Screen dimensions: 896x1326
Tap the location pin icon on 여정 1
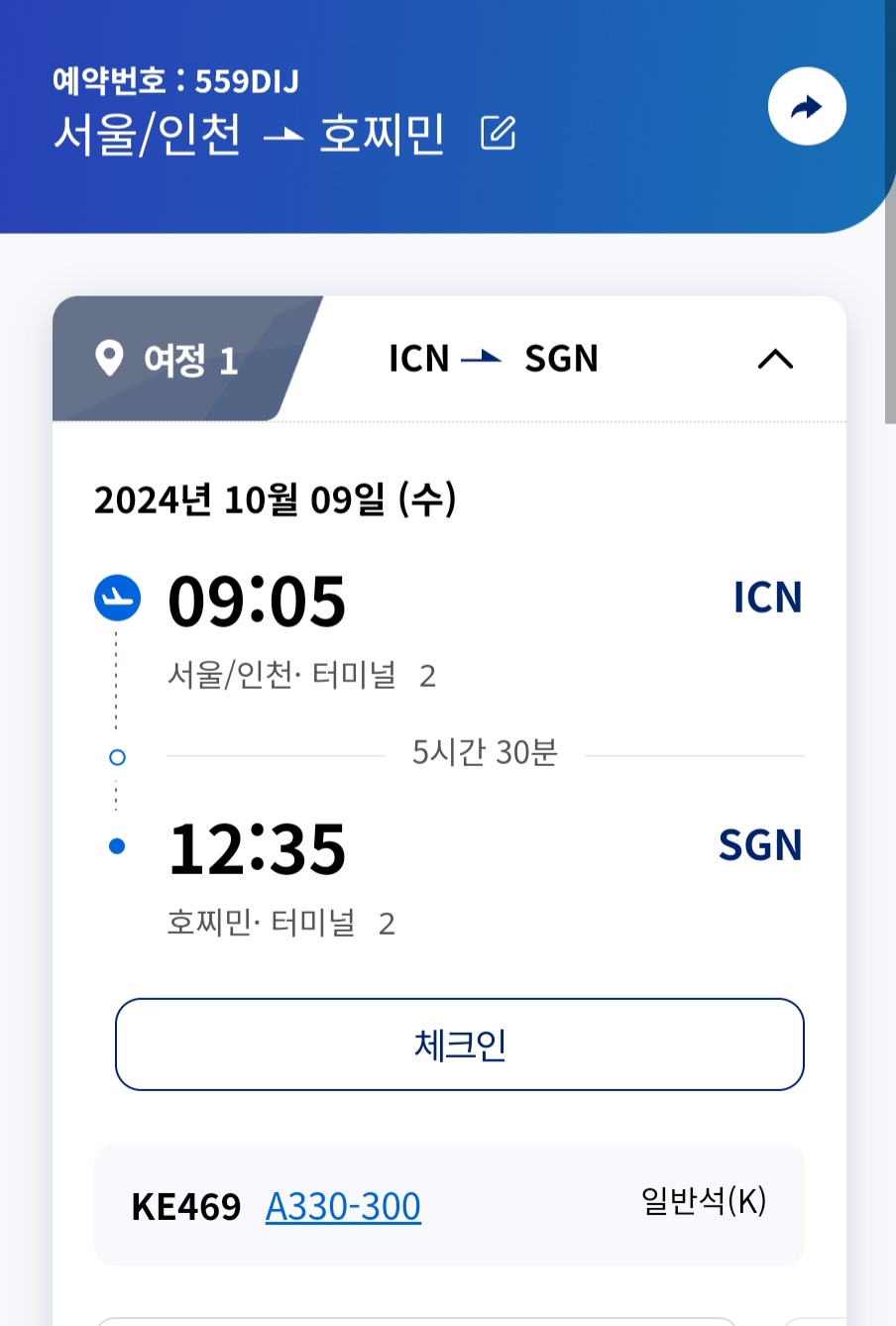[x=109, y=359]
